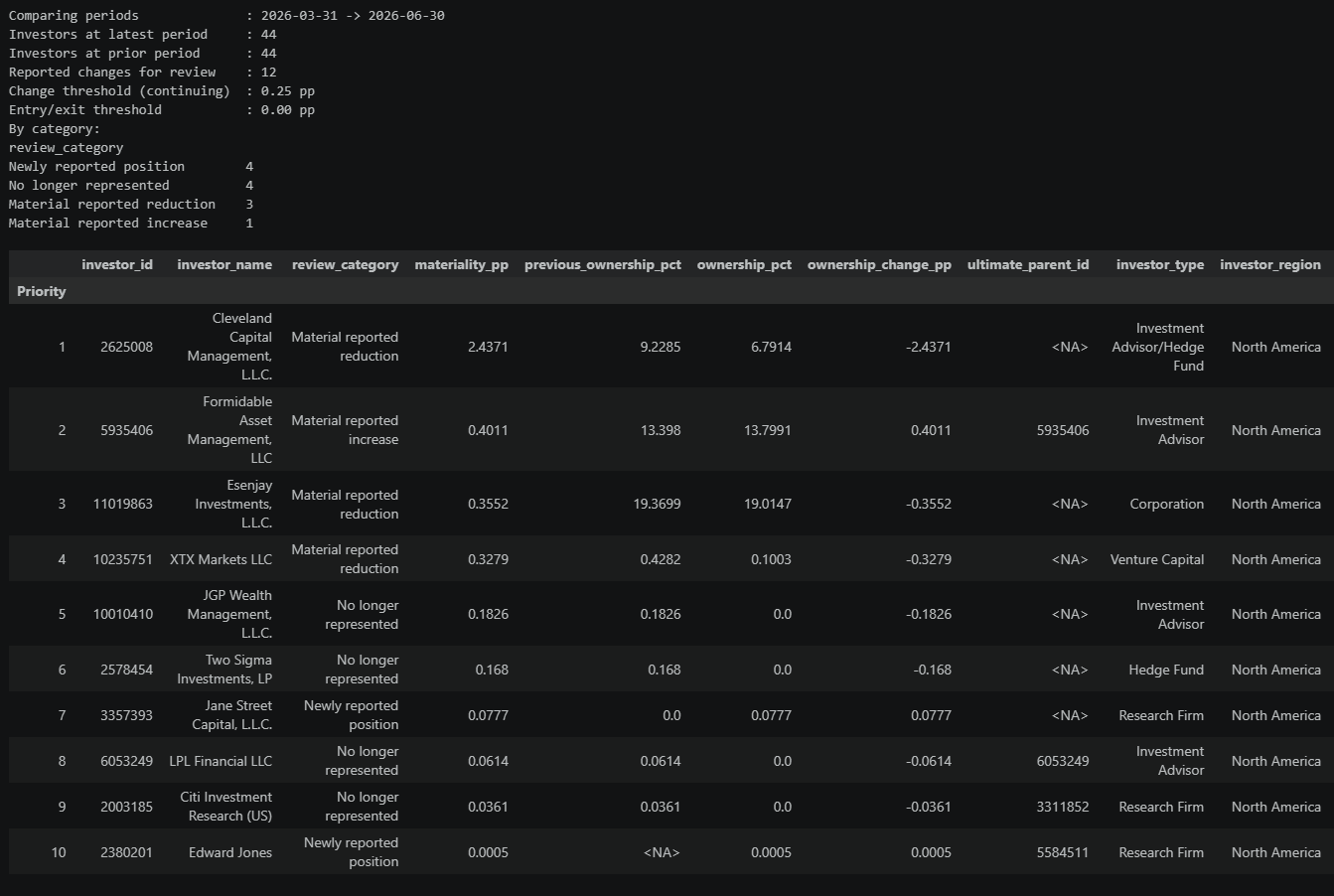Select Two Sigma's Hedge Fund type cell
Viewport: 1334px width, 896px height.
[1166, 670]
